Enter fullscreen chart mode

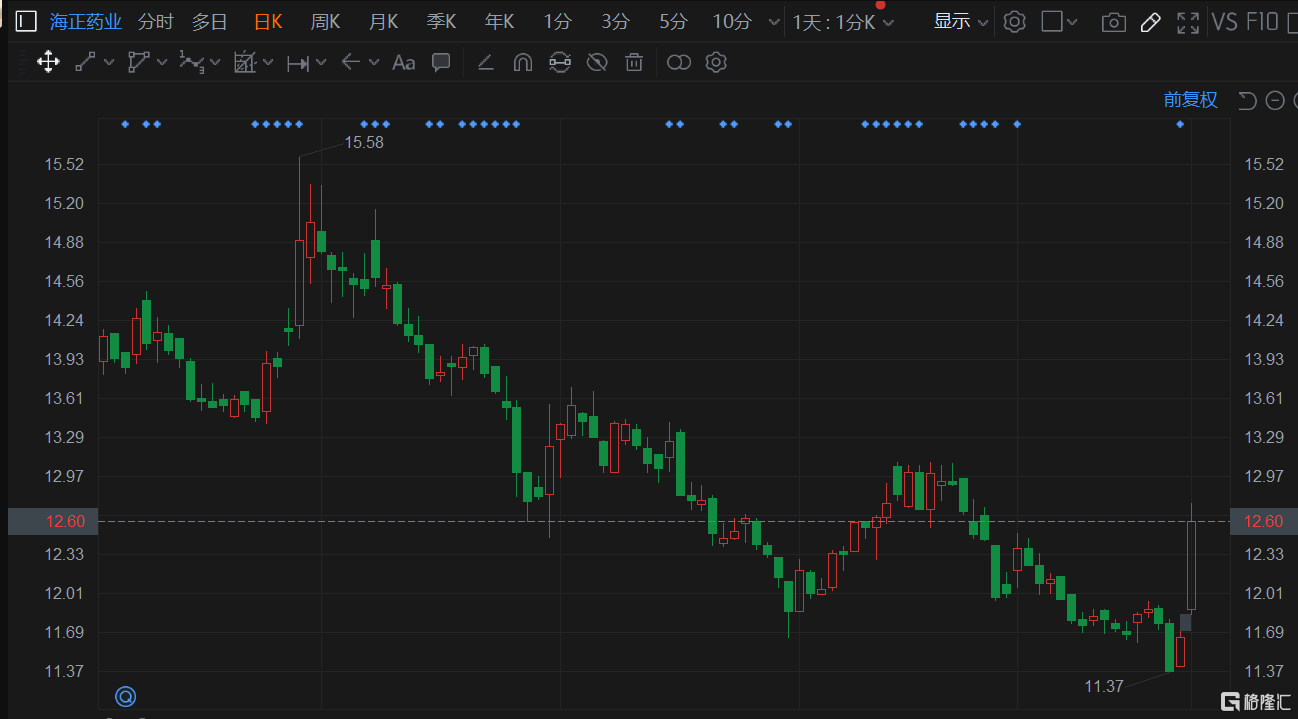tap(1188, 22)
